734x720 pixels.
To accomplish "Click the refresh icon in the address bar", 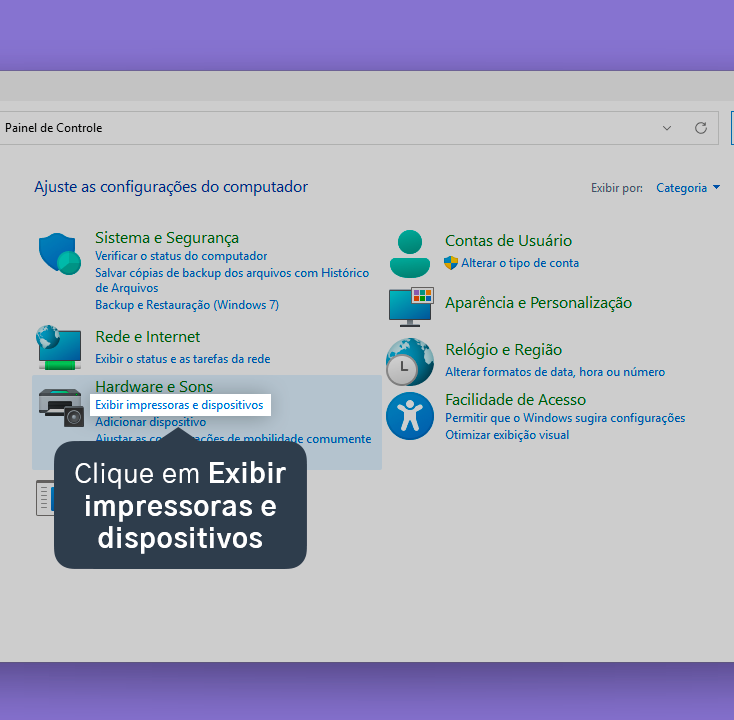I will 700,128.
